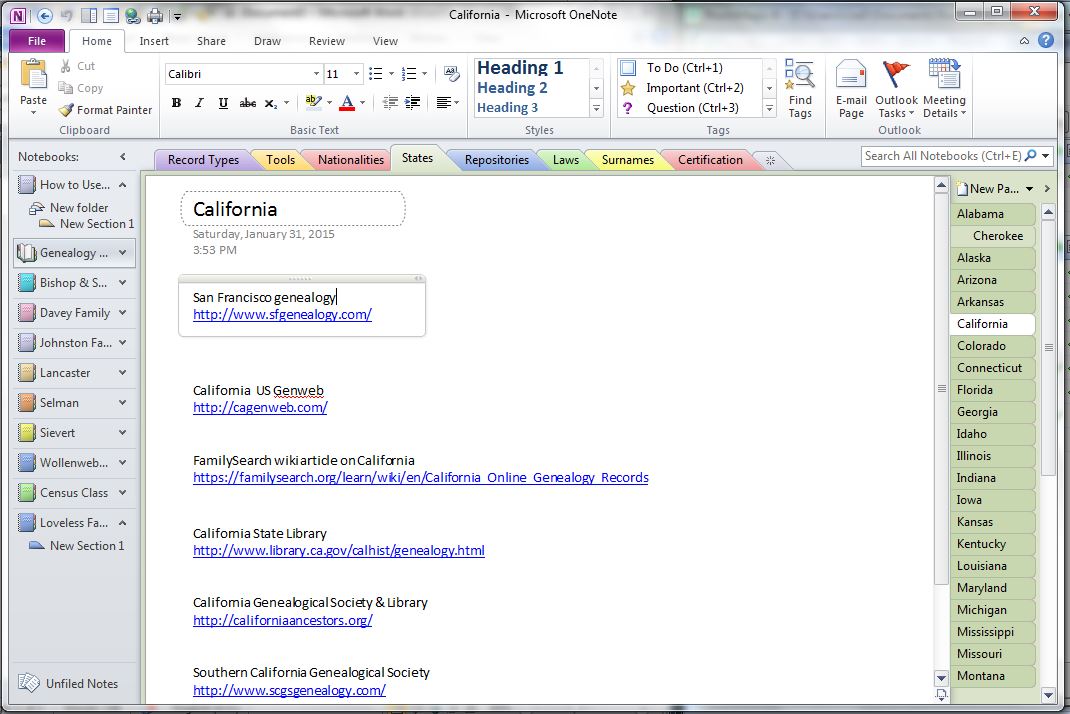The height and width of the screenshot is (714, 1070).
Task: Switch to the Draw ribbon tab
Action: point(268,41)
